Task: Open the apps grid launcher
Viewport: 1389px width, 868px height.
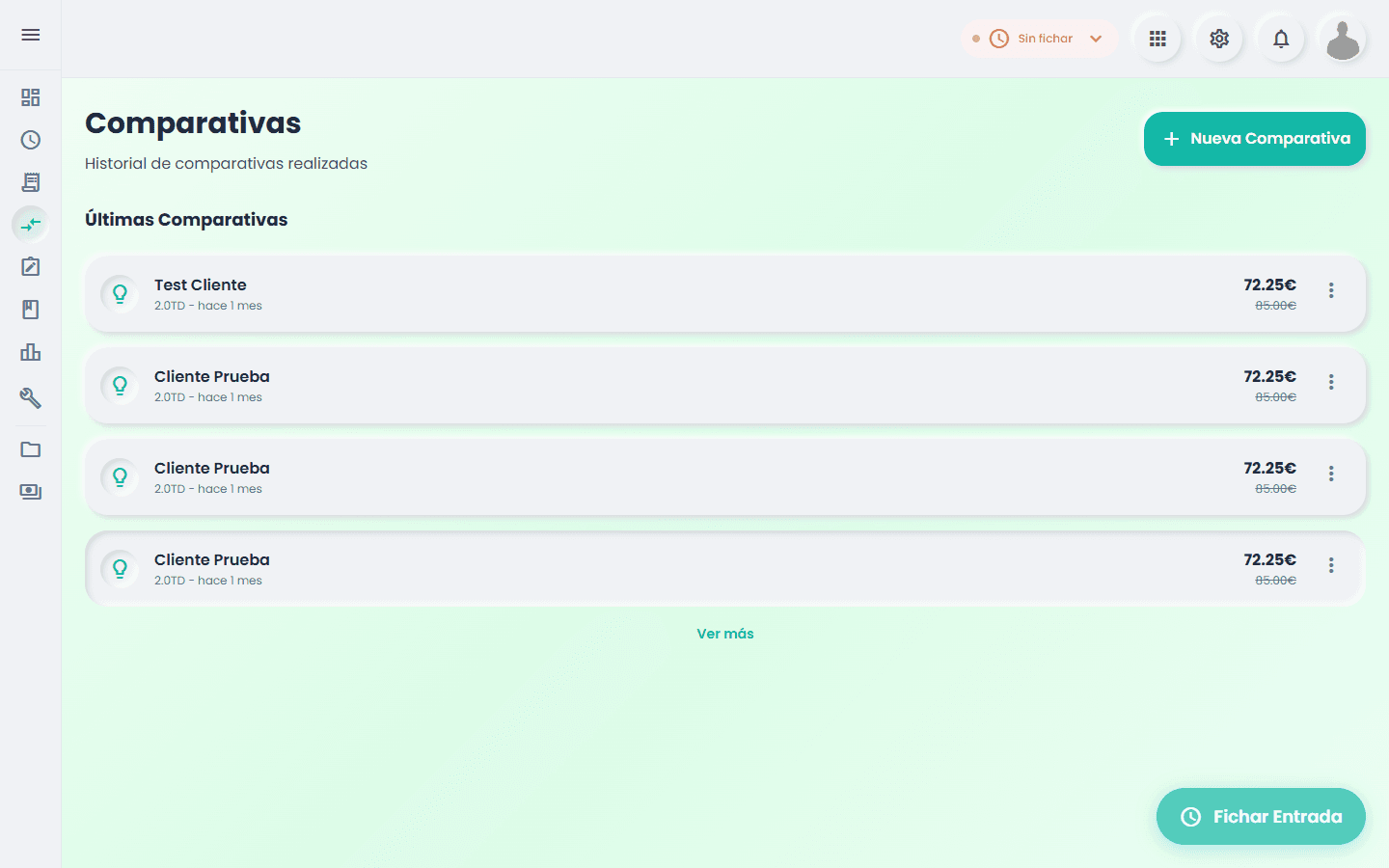Action: tap(1157, 39)
